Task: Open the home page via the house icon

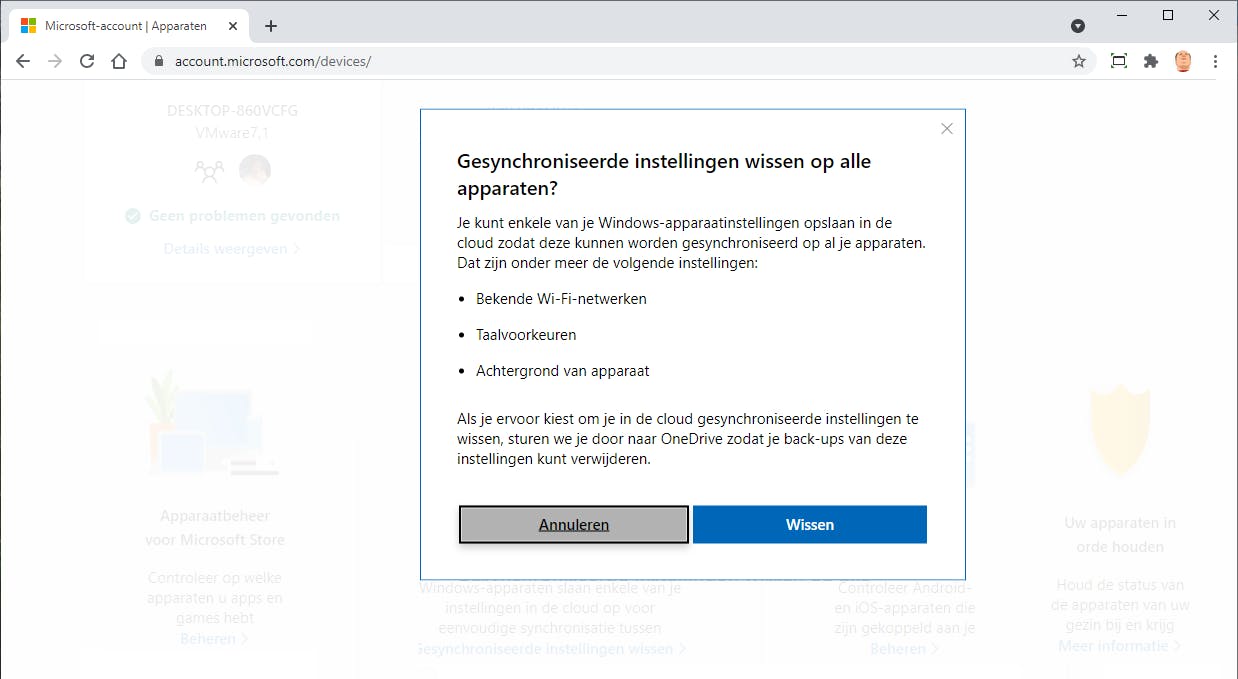Action: (119, 61)
